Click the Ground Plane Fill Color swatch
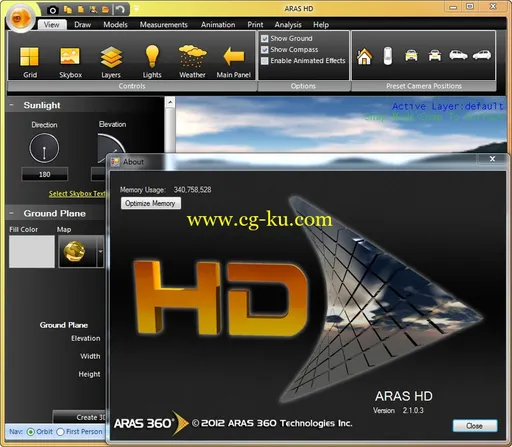 (x=32, y=251)
